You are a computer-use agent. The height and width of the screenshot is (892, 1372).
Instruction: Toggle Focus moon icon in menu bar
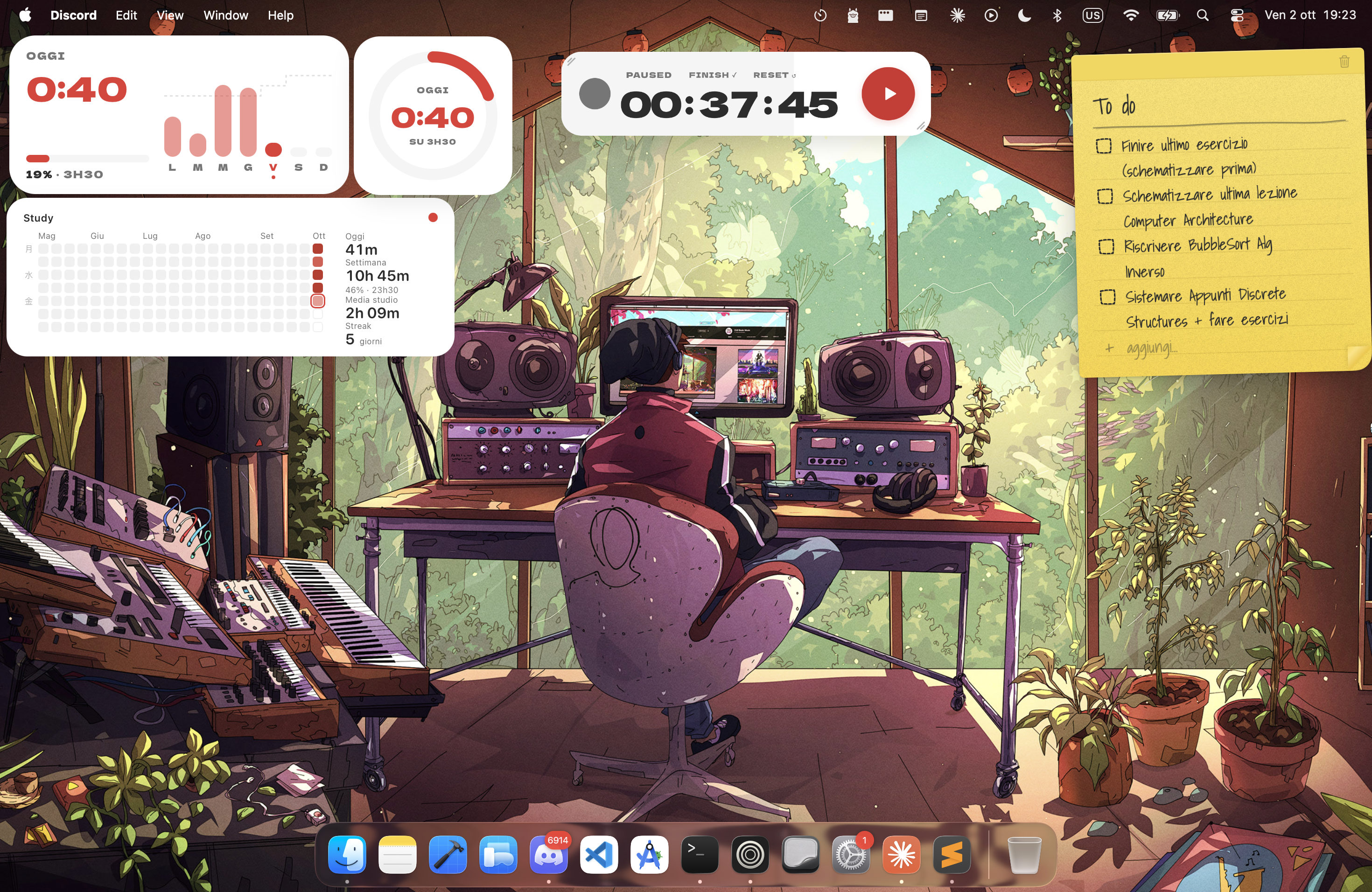coord(1024,15)
